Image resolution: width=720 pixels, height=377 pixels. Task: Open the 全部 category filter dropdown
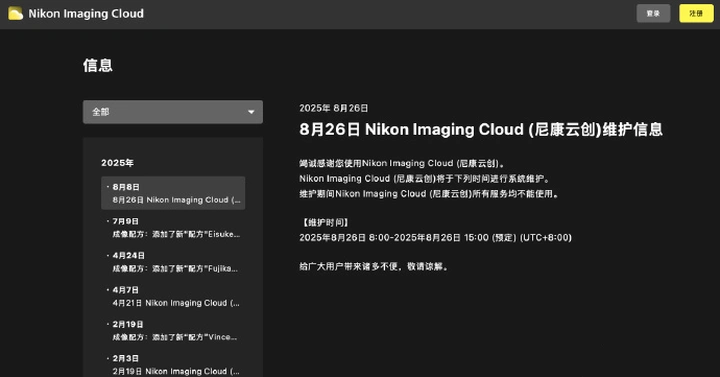[x=173, y=112]
